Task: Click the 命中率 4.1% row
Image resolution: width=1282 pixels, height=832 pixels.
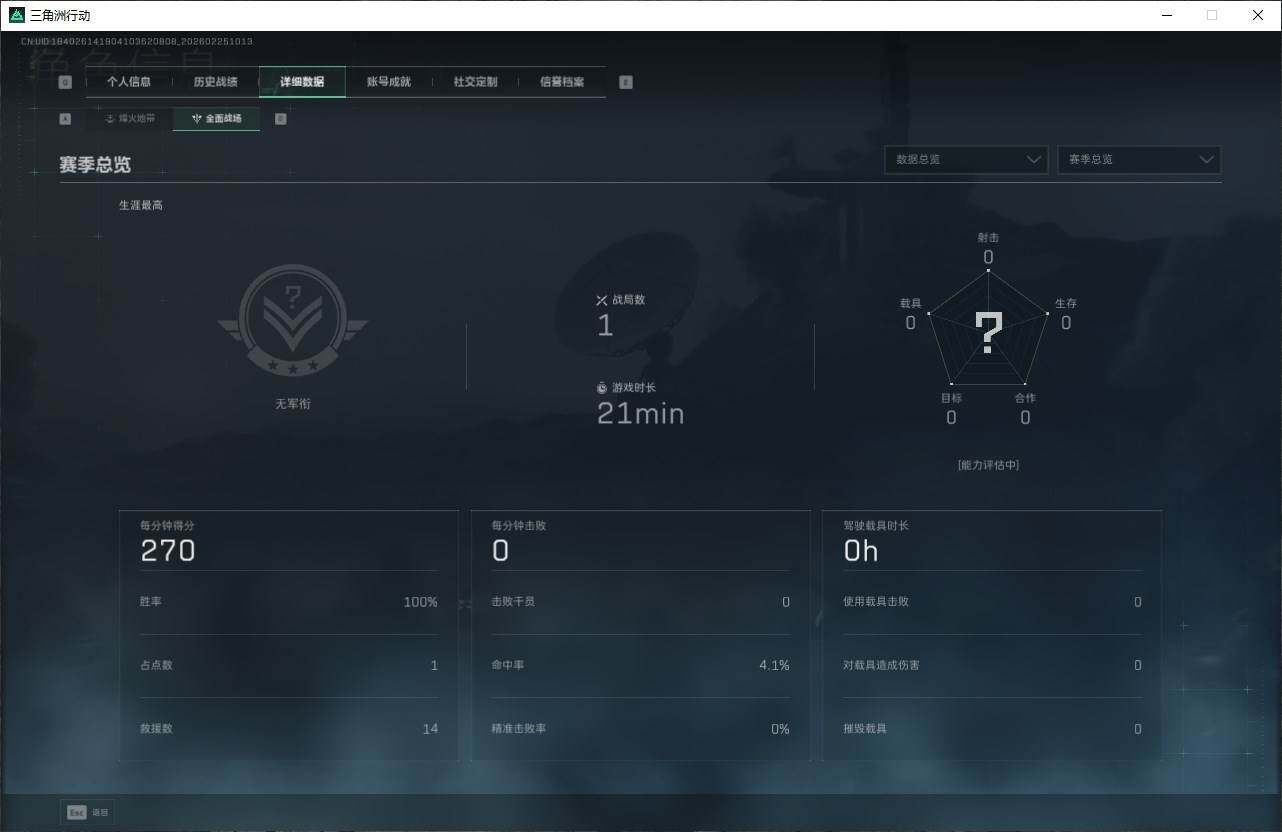Action: (x=641, y=665)
